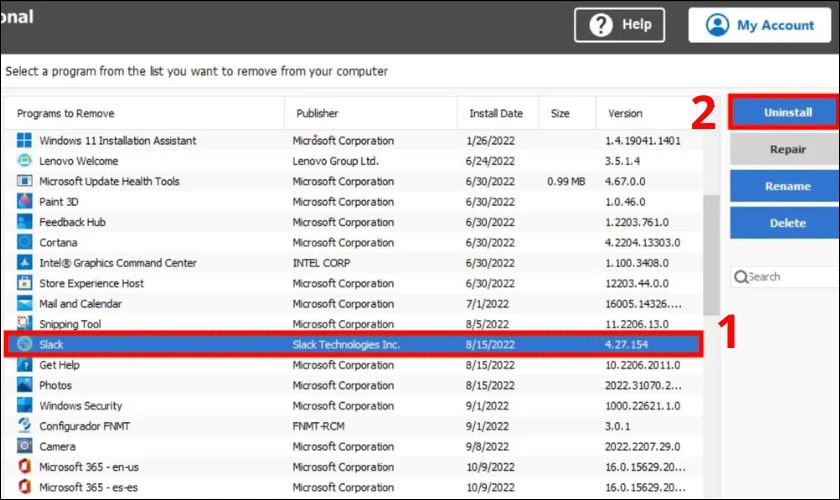
Task: Sort by Publisher column header
Action: 371,114
